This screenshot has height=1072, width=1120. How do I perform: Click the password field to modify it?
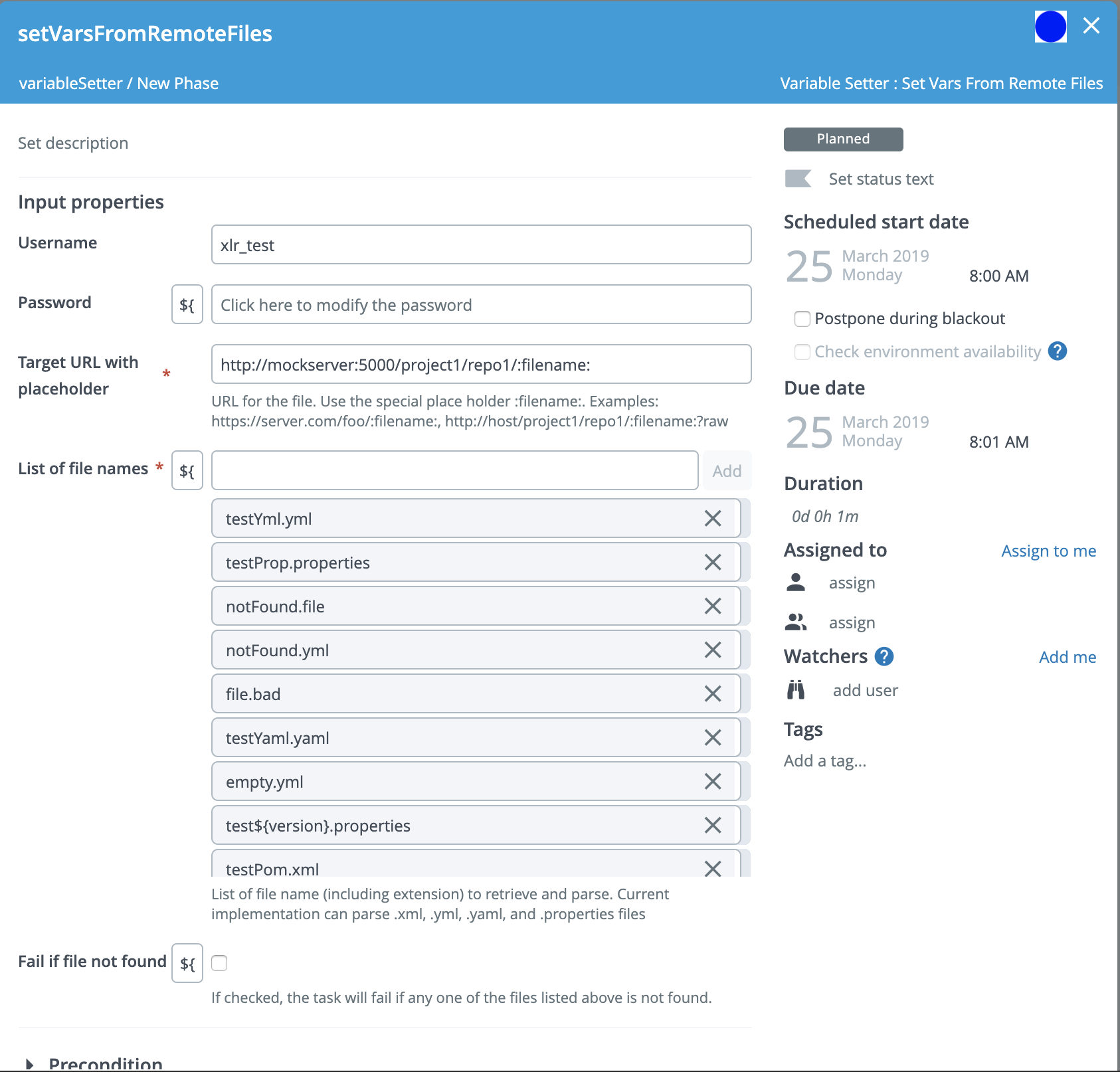(482, 305)
